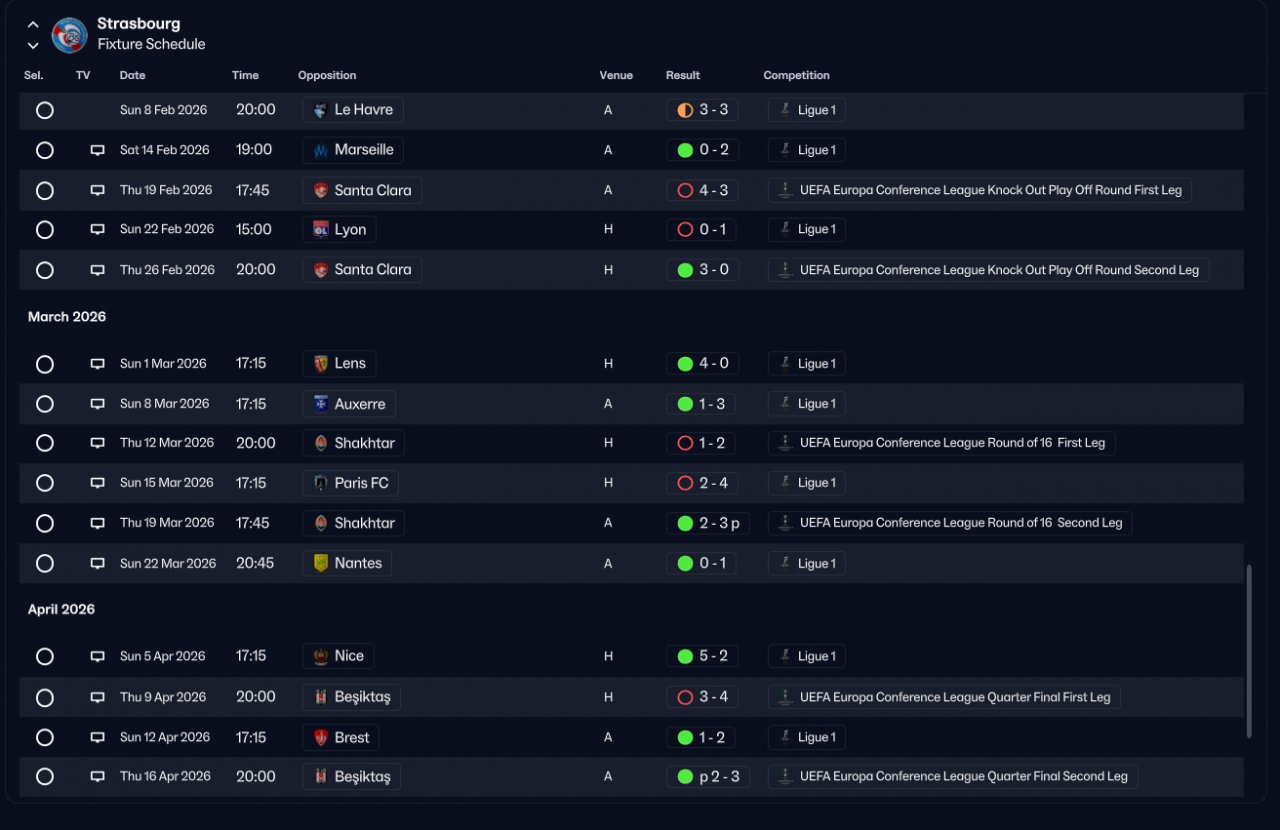Click the Strasbourg club crest icon
The width and height of the screenshot is (1280, 830).
click(x=69, y=35)
